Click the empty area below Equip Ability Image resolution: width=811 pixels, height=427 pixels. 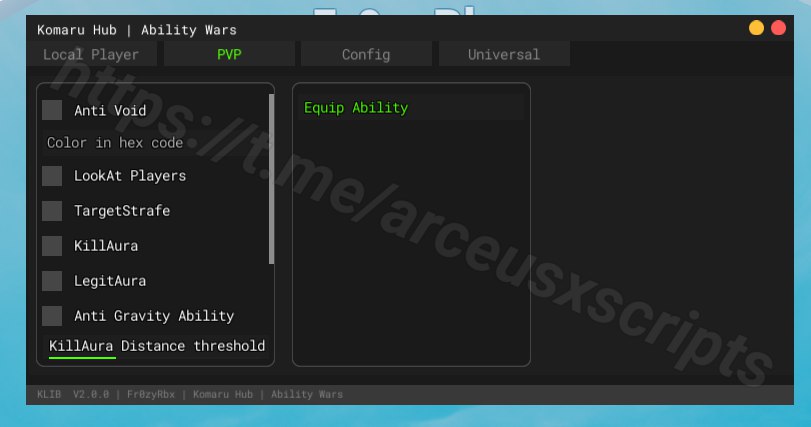[411, 240]
